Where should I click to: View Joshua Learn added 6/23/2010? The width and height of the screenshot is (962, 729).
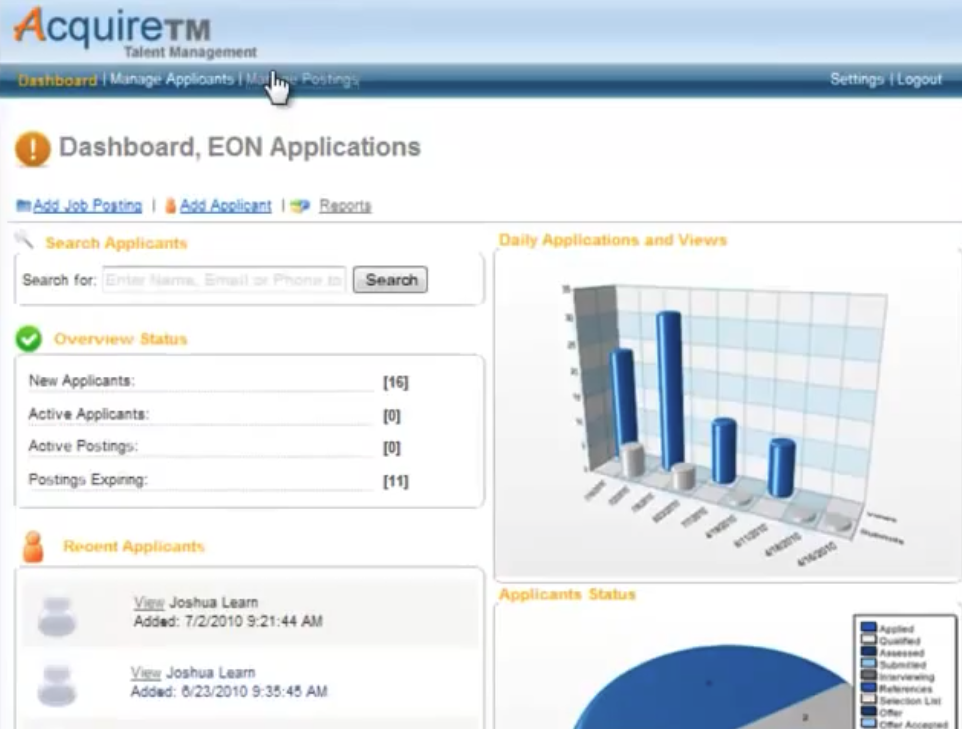point(146,673)
